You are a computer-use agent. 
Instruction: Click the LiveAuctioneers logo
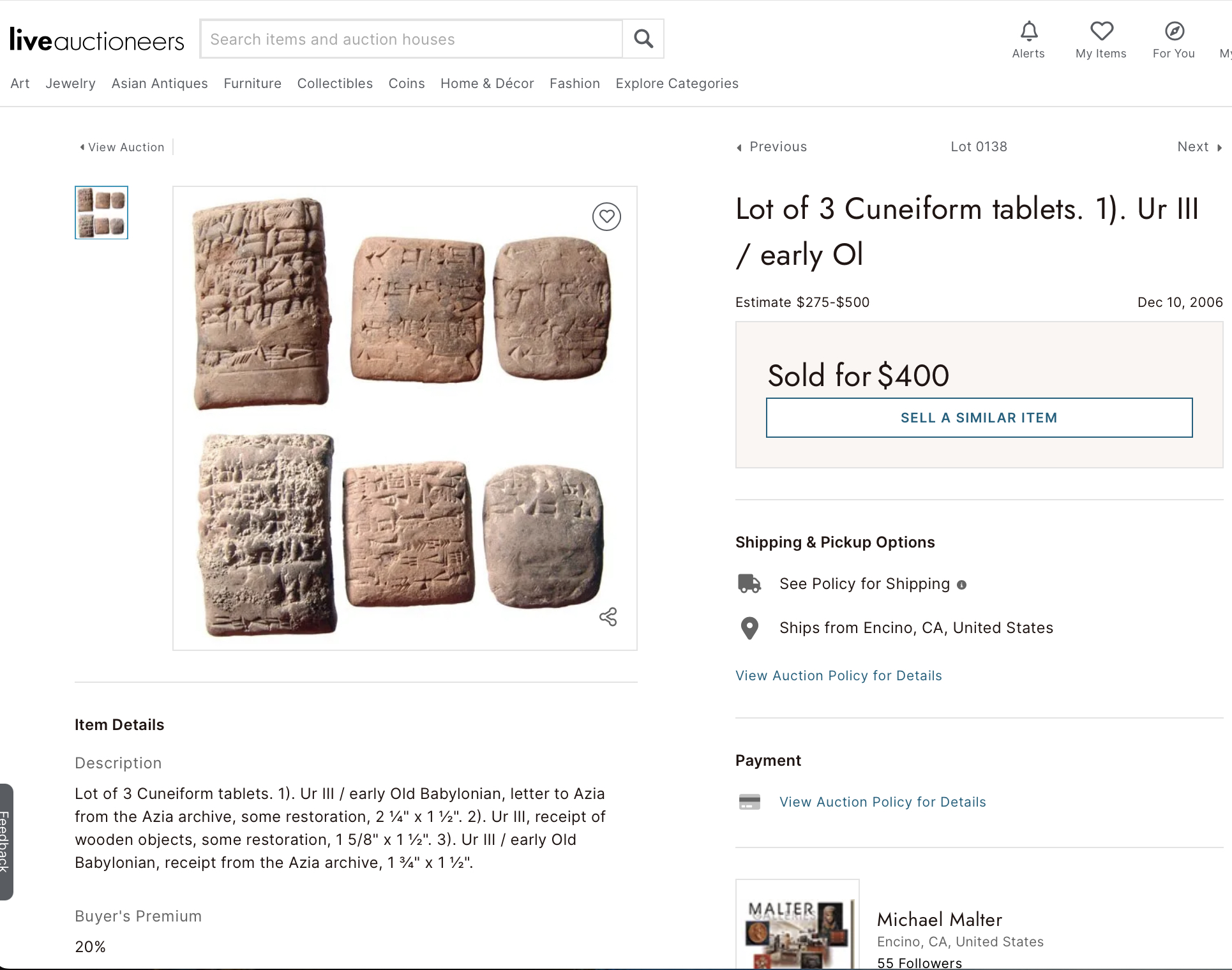tap(97, 40)
